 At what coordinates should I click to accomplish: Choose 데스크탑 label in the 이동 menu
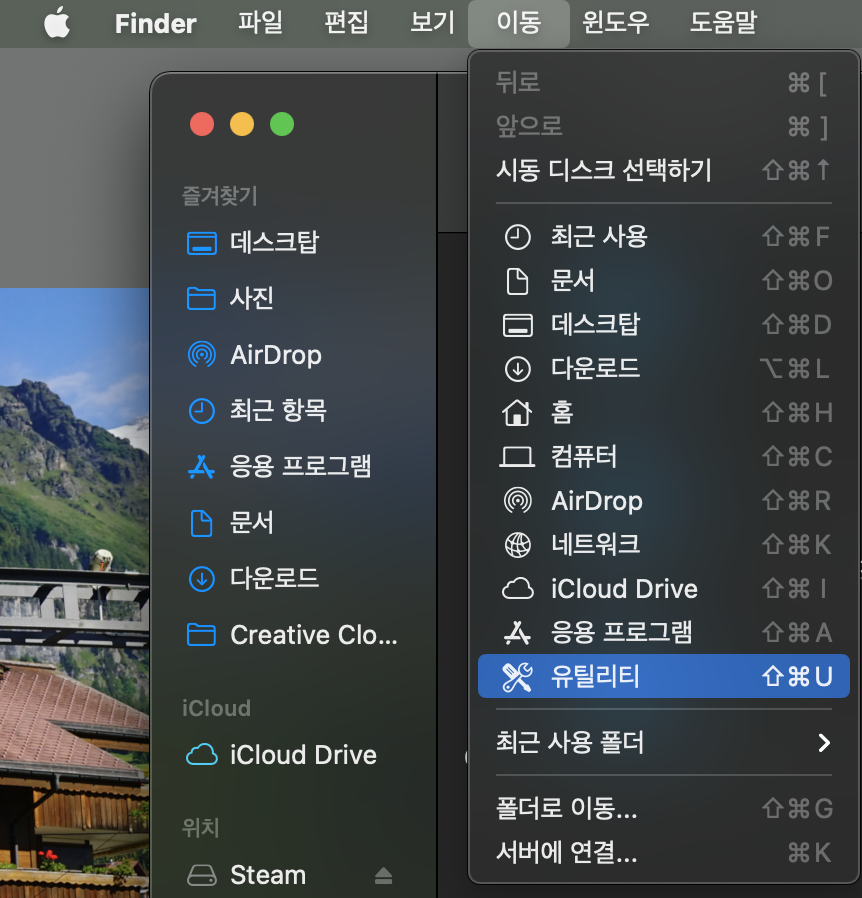595,325
